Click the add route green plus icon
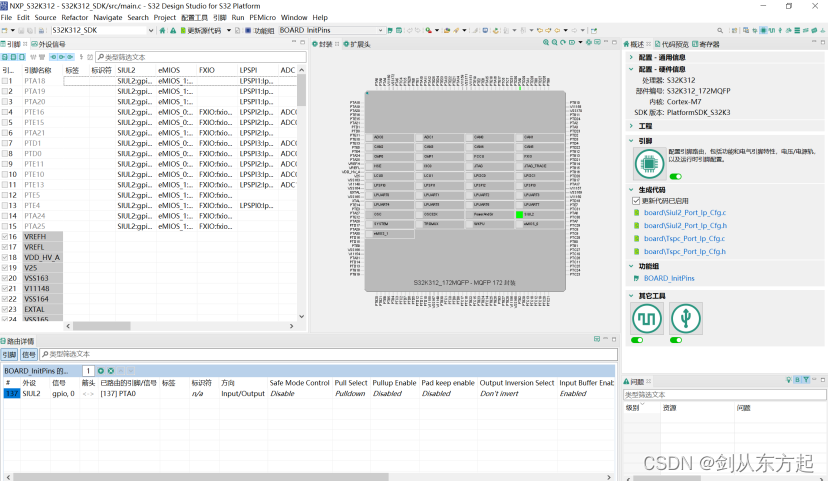The height and width of the screenshot is (482, 829). (x=101, y=371)
